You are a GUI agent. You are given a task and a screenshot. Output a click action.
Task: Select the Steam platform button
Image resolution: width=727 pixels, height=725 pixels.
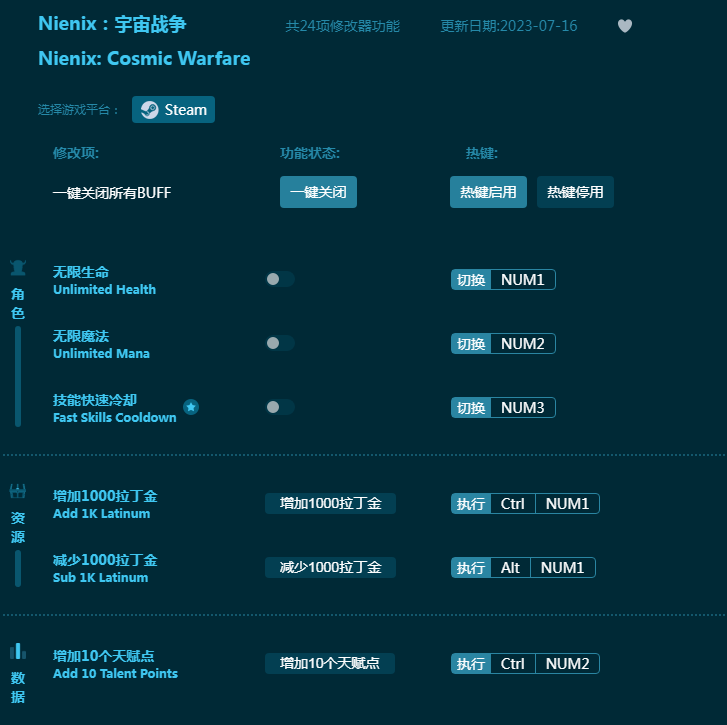[173, 110]
